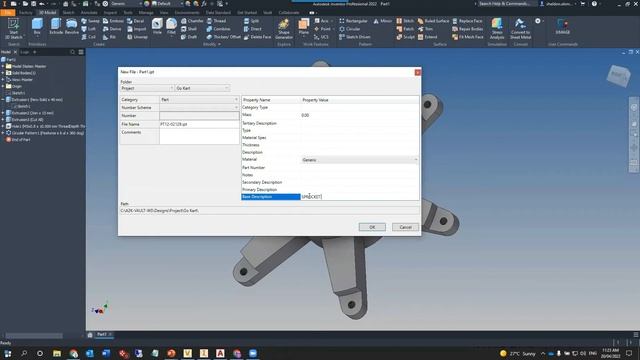Image resolution: width=640 pixels, height=360 pixels.
Task: Open the Fillet tool
Action: (x=171, y=27)
